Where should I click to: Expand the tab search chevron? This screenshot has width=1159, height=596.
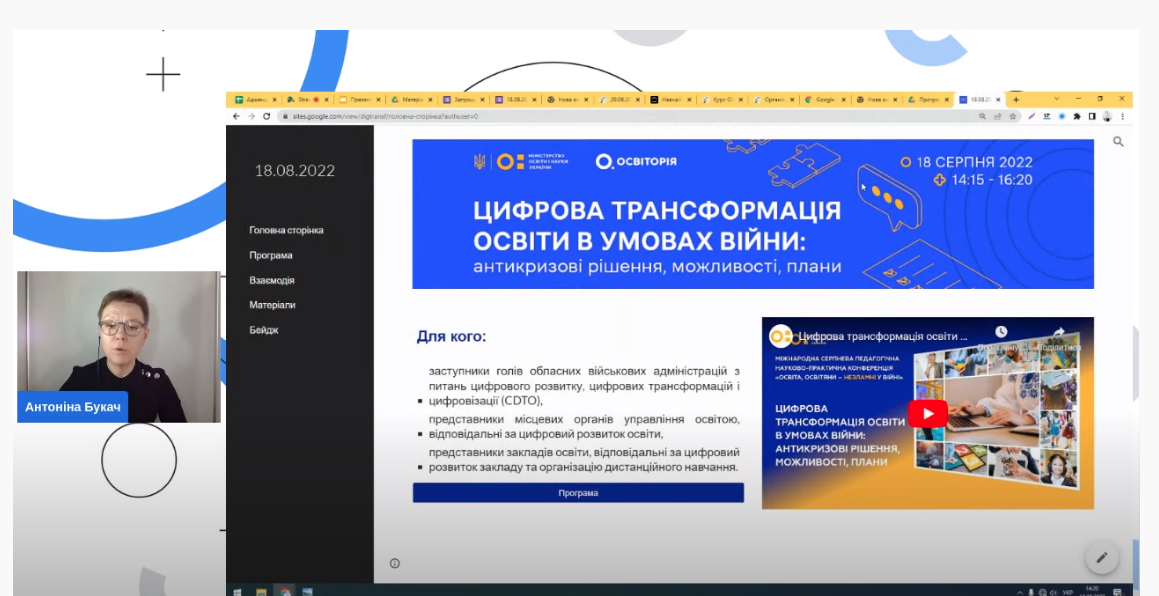click(1056, 99)
